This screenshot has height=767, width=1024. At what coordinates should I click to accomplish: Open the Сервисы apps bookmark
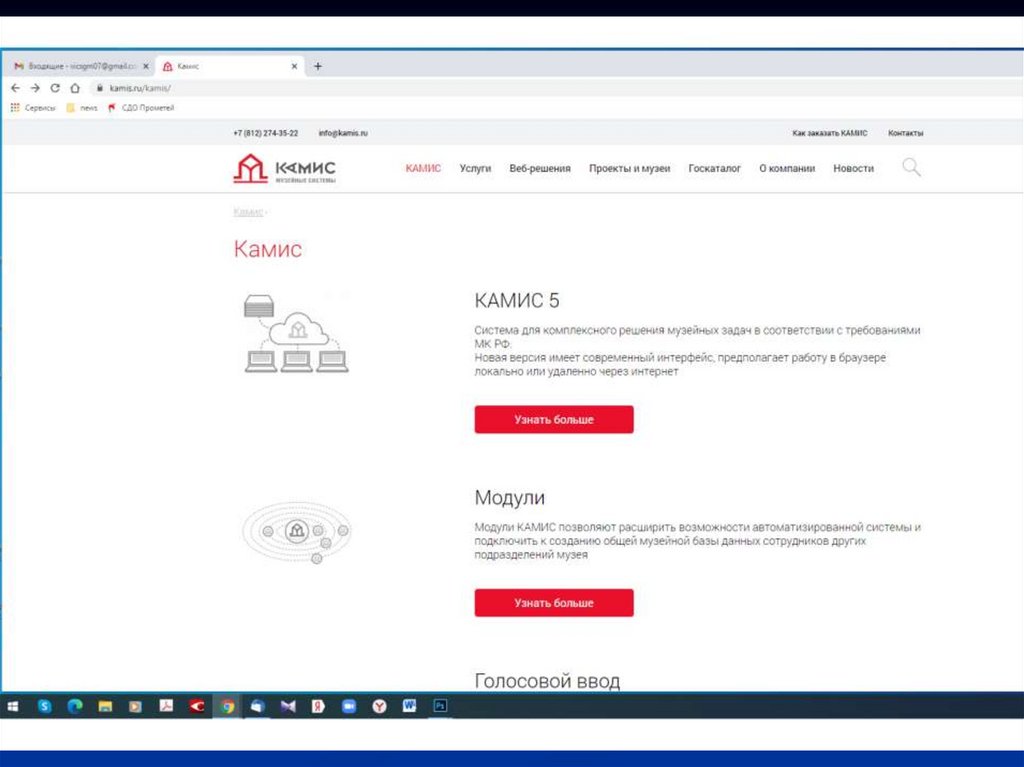[33, 108]
